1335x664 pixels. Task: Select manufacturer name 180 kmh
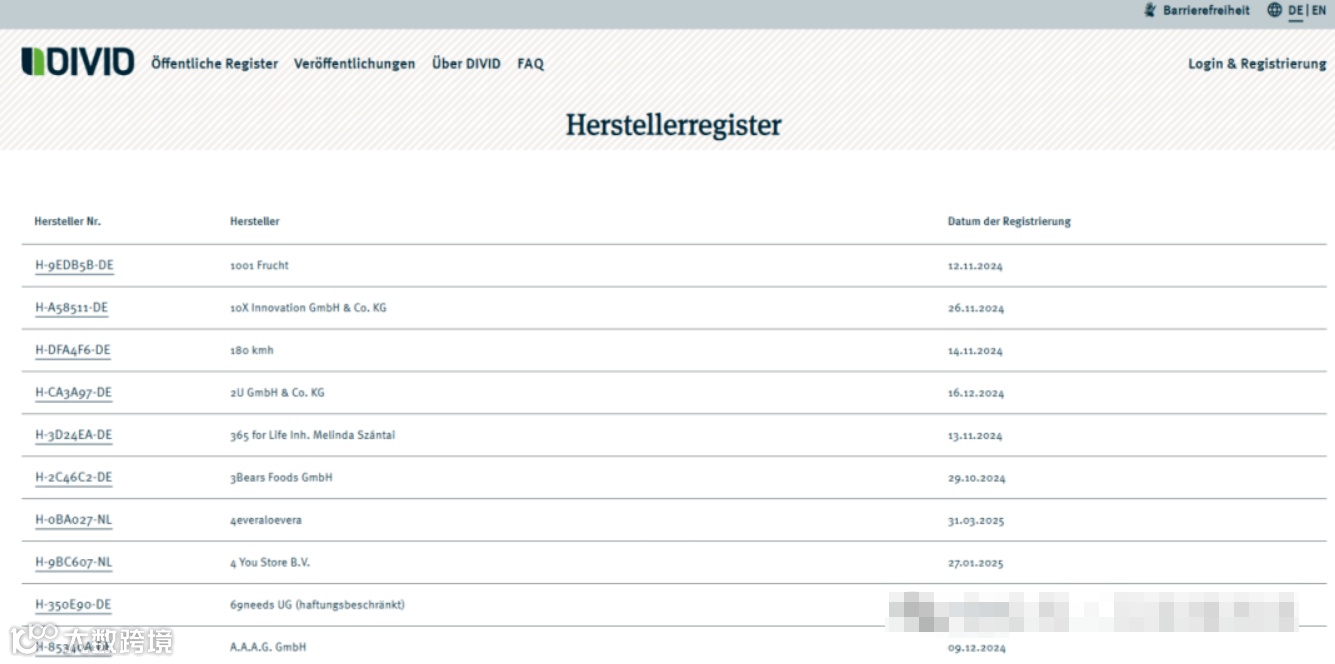[252, 351]
